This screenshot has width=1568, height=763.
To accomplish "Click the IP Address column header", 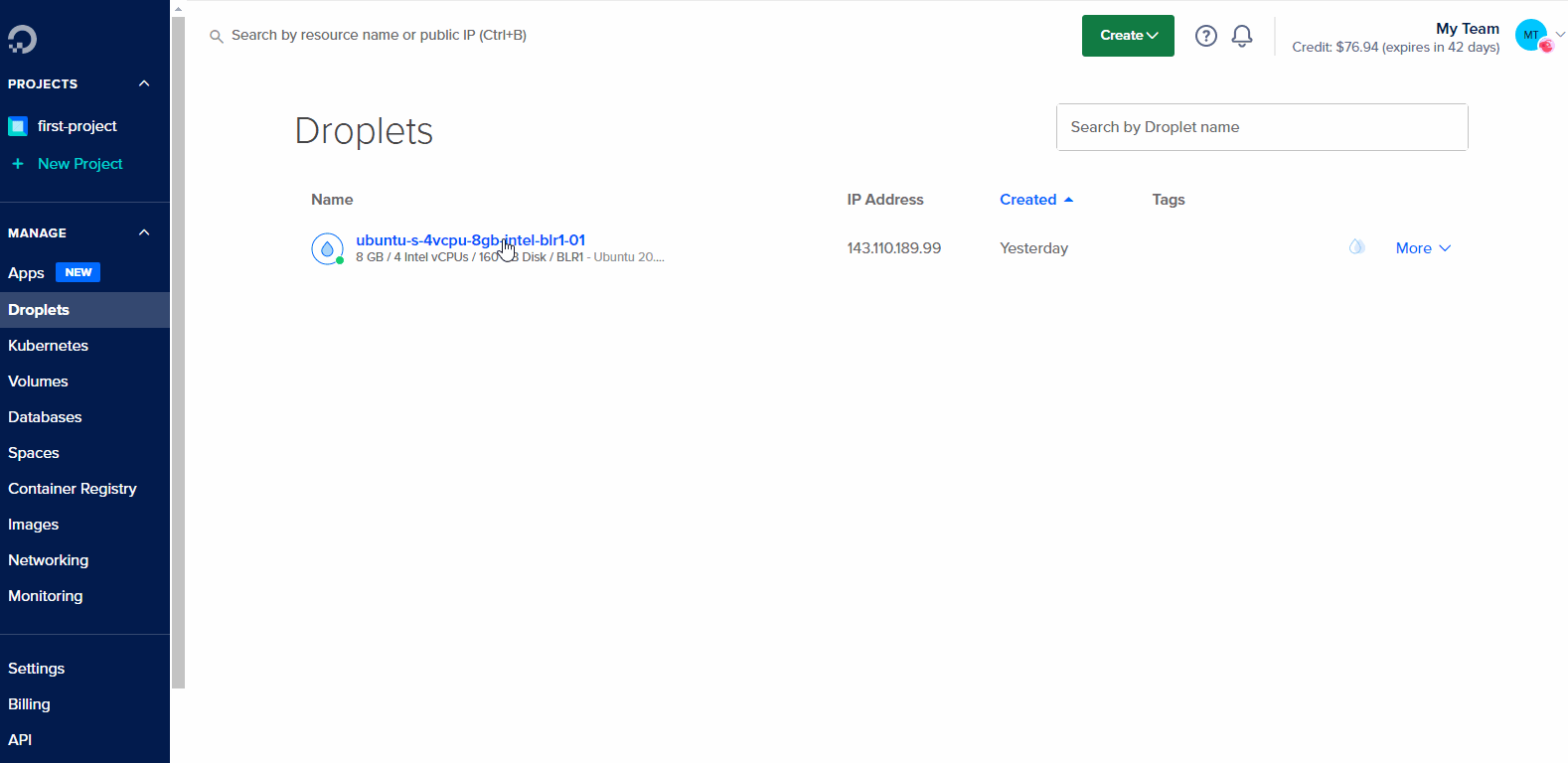I will click(x=885, y=200).
